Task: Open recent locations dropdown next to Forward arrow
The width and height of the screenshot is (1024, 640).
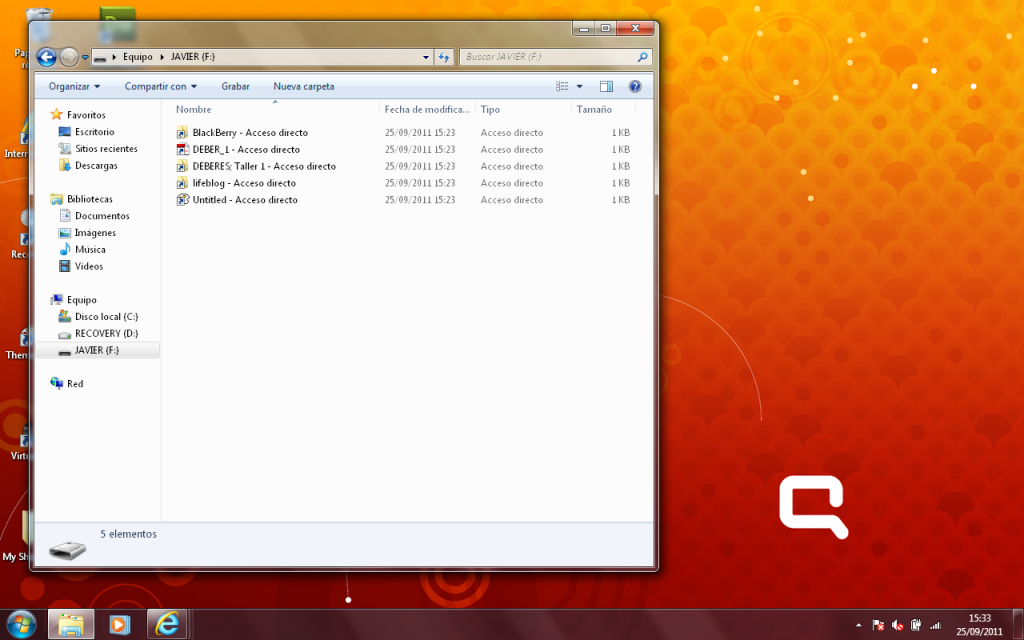Action: click(85, 57)
